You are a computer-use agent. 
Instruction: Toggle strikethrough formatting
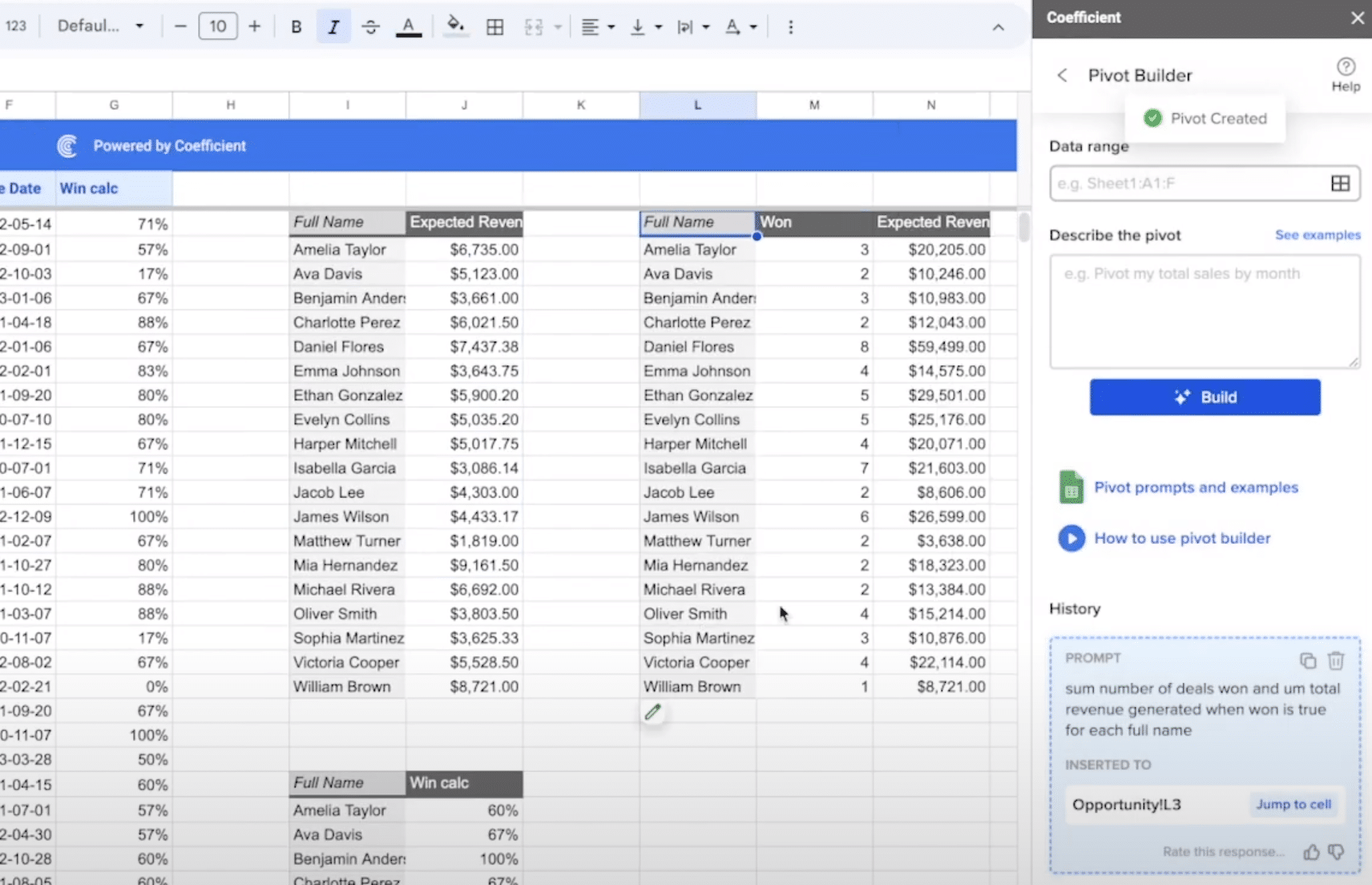370,26
